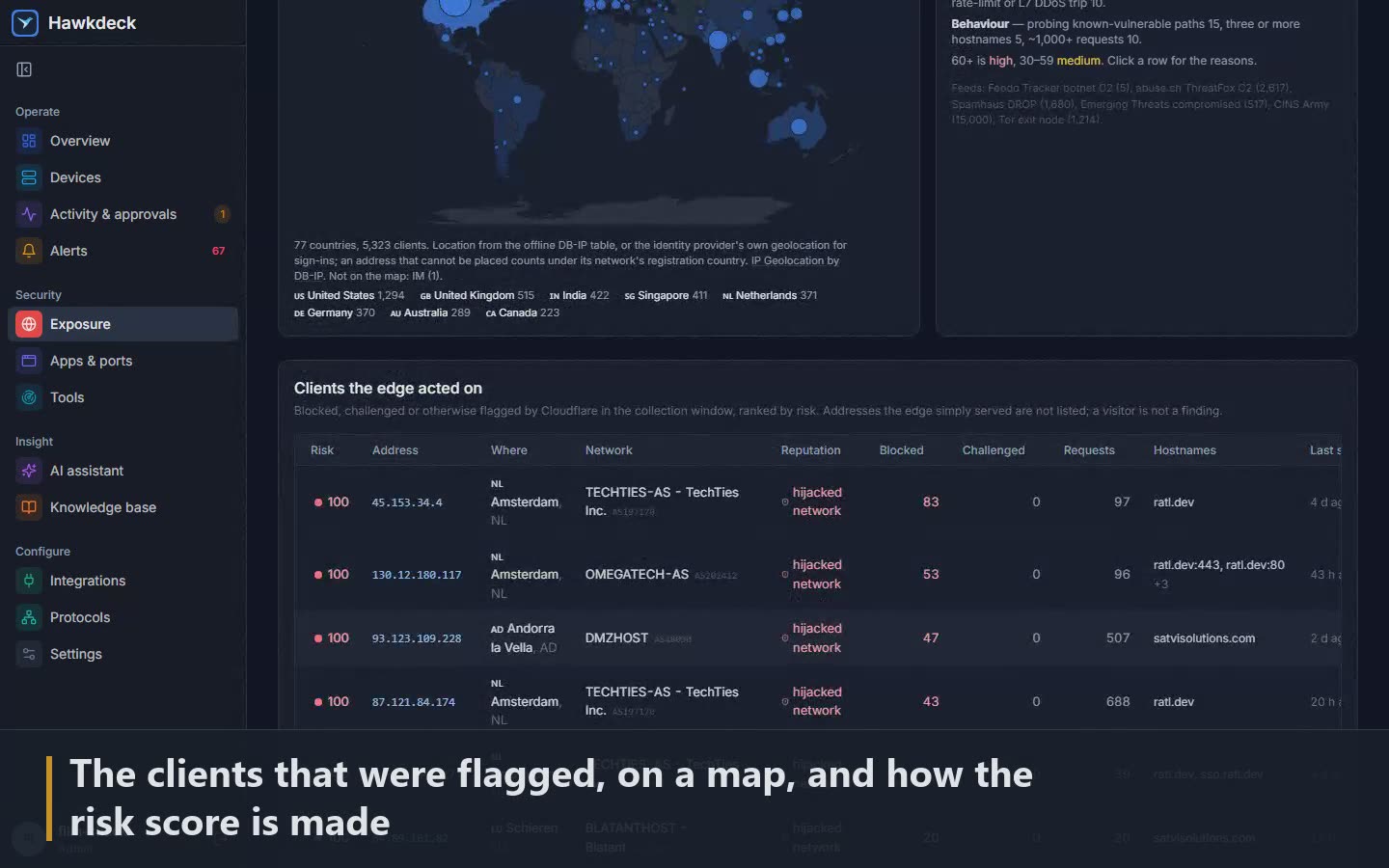Screen dimensions: 1389x868
Task: Click the Alerts bell icon
Action: tap(29, 251)
